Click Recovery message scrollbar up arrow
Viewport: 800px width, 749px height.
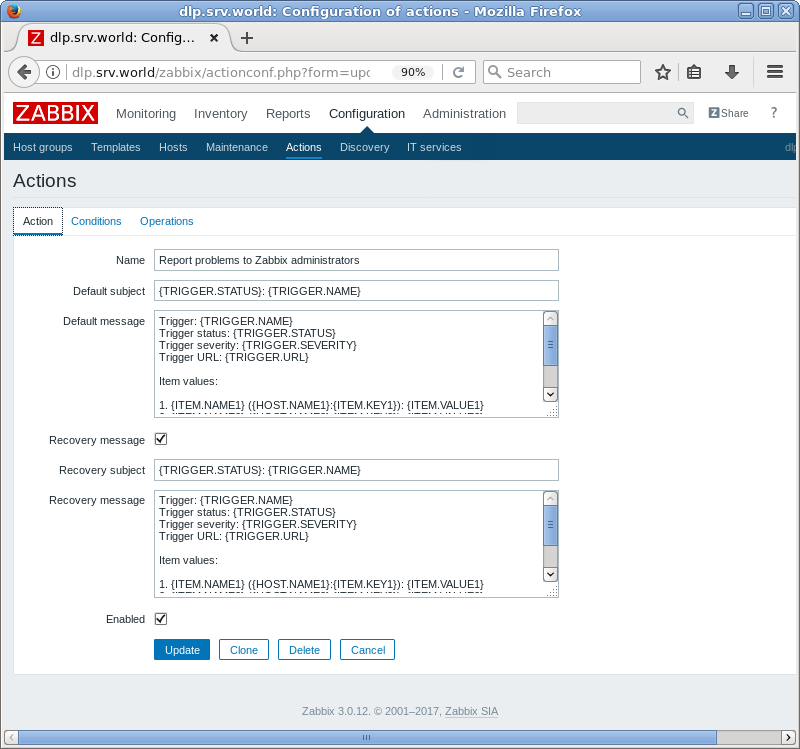[551, 498]
